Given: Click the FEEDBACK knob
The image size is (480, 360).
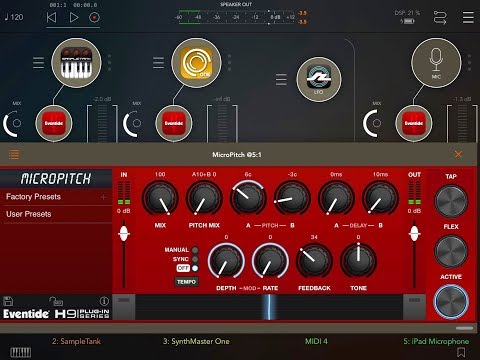Looking at the screenshot, I should [x=314, y=261].
